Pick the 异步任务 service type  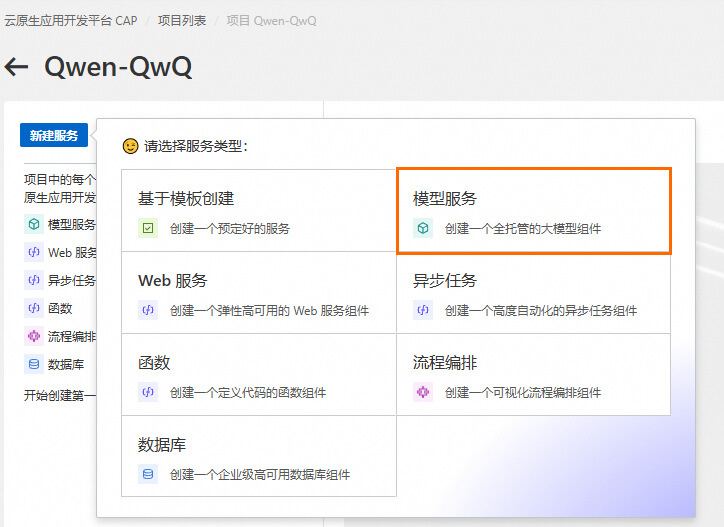[x=533, y=292]
